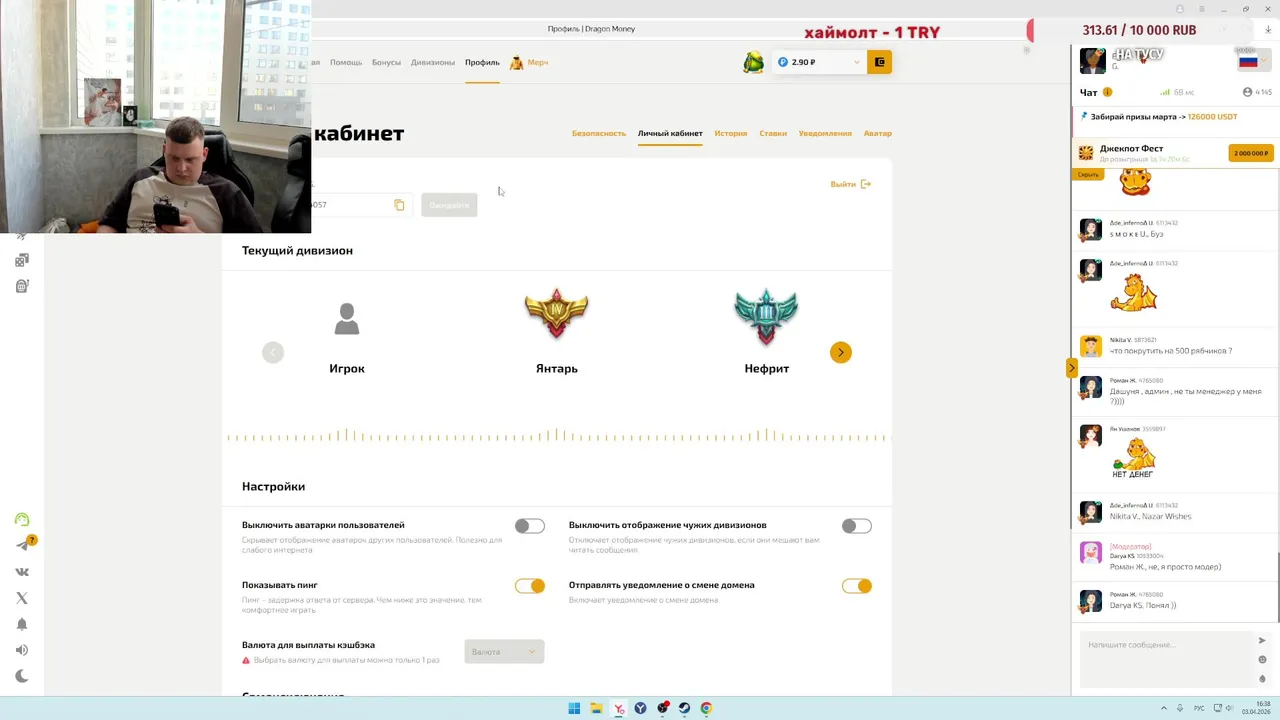
Task: Click the profile avatar atop chat panel
Action: pyautogui.click(x=1093, y=61)
